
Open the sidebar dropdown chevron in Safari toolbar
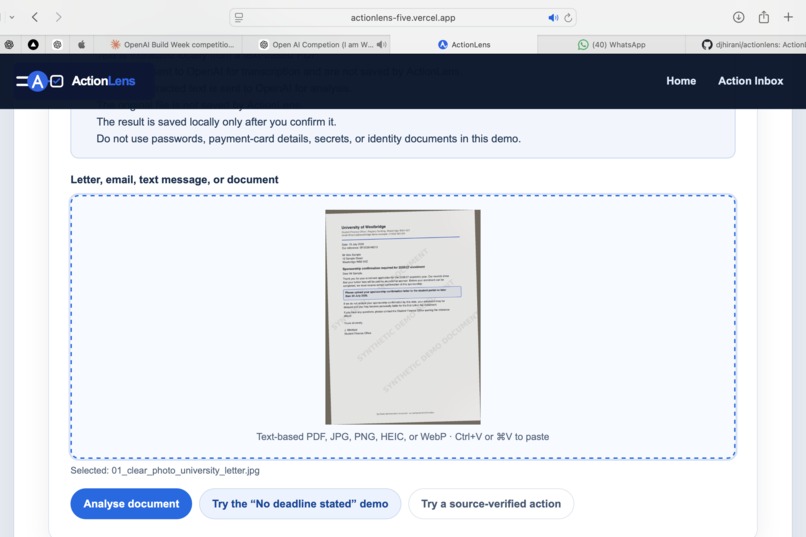[x=12, y=17]
